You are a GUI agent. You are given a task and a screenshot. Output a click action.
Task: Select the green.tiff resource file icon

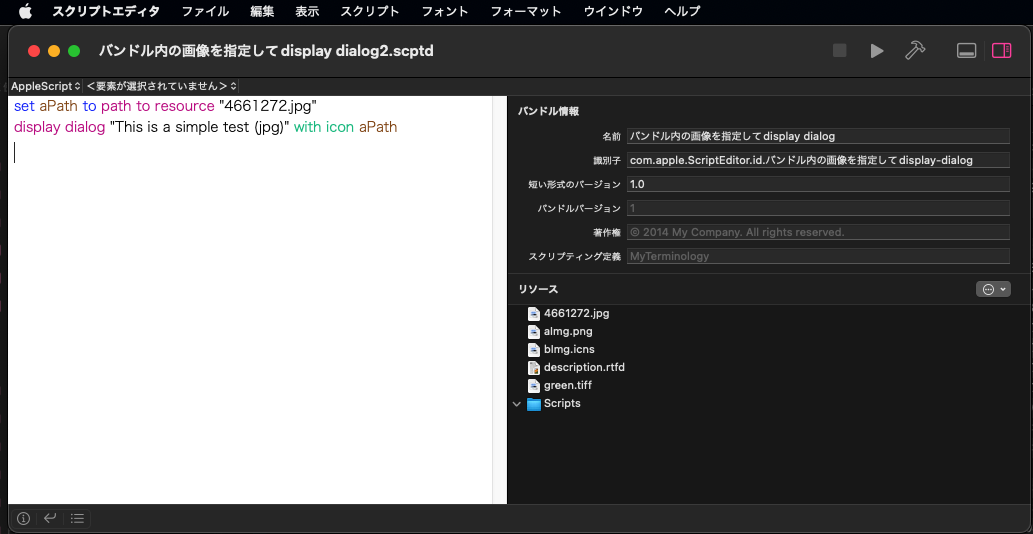pos(534,385)
